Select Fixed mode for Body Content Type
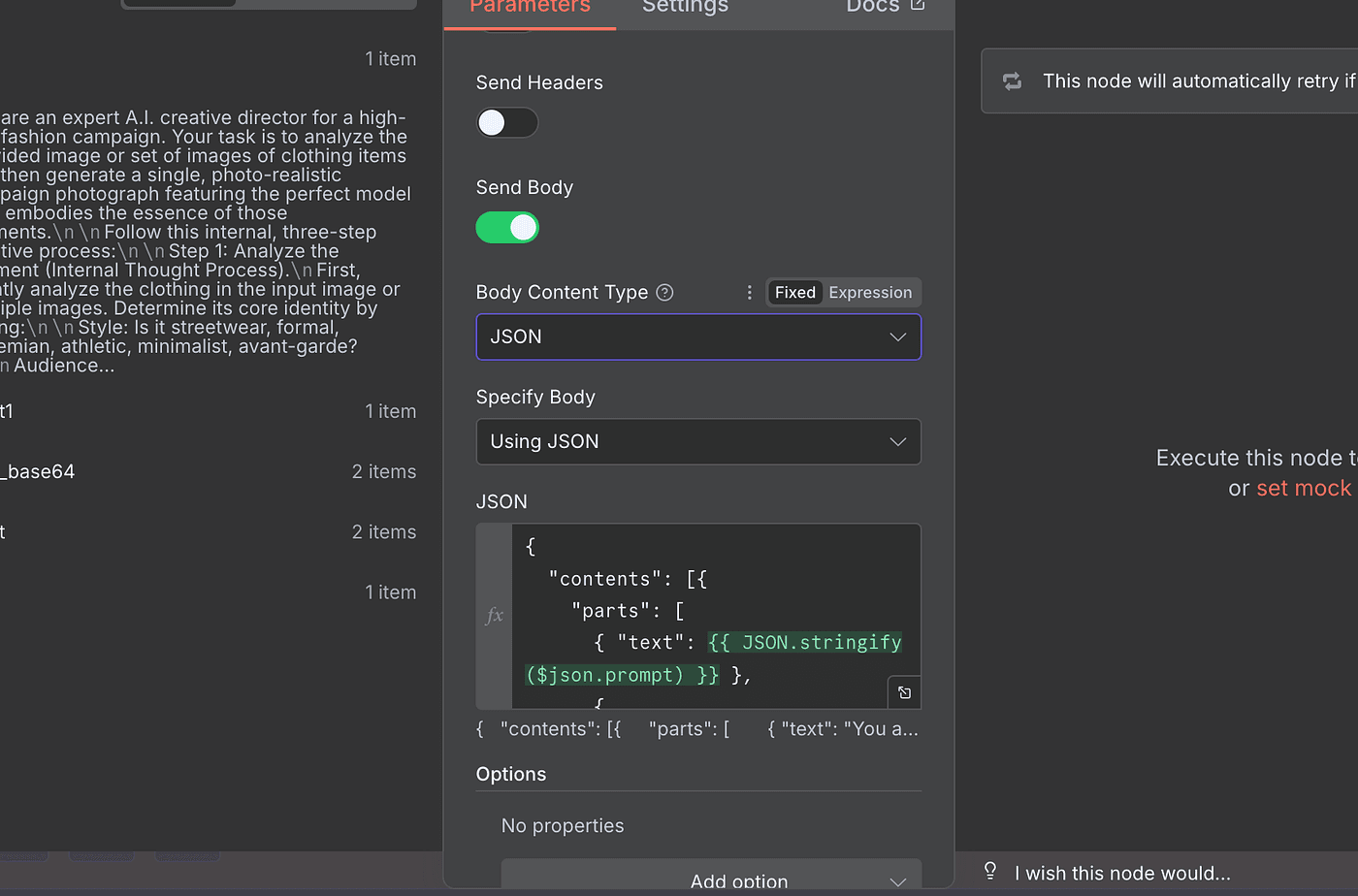Viewport: 1358px width, 896px height. [794, 293]
